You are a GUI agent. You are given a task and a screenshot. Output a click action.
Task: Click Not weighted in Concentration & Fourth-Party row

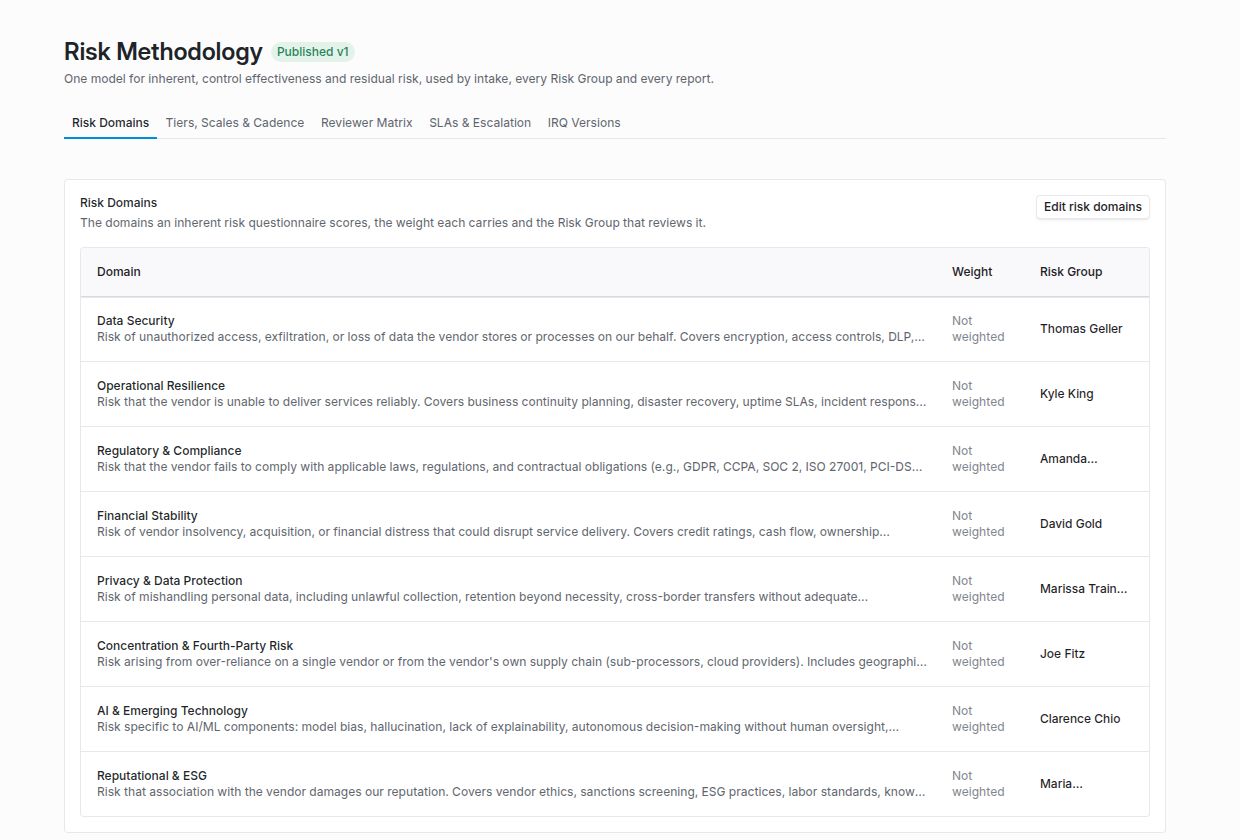click(978, 654)
